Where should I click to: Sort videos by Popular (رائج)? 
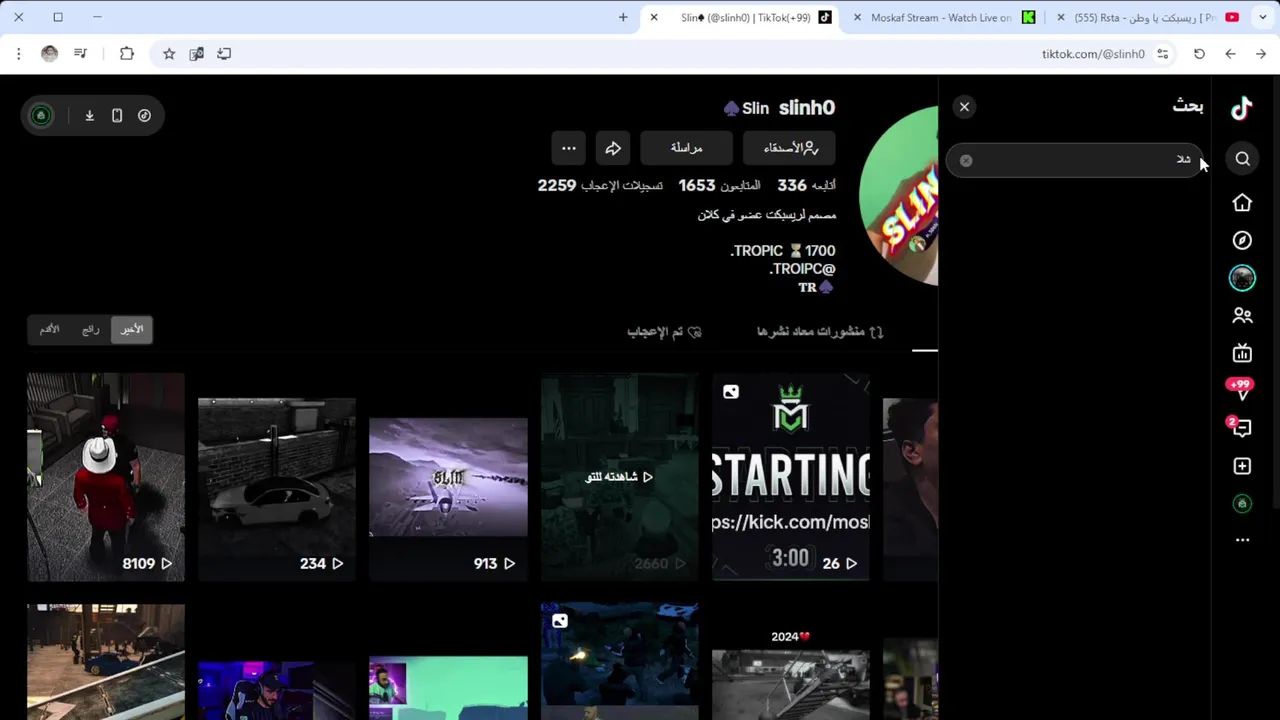tap(91, 329)
